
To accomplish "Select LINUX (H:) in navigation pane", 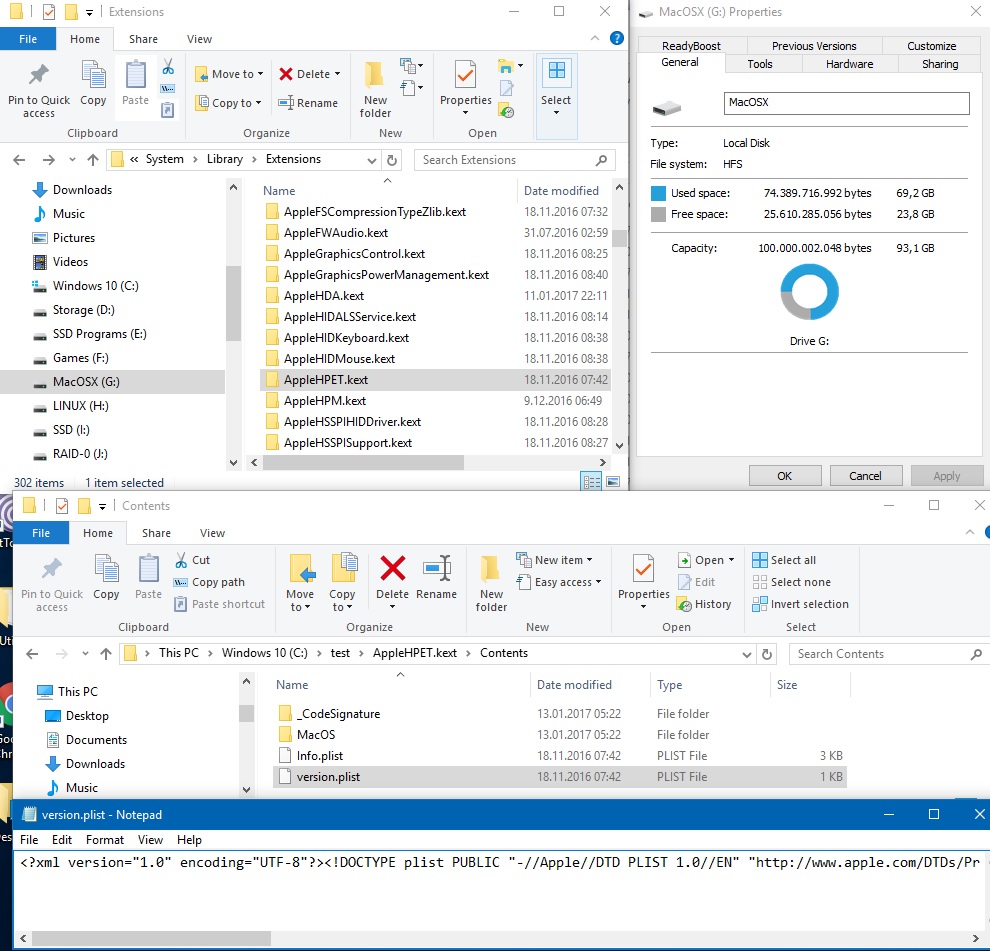I will click(81, 405).
